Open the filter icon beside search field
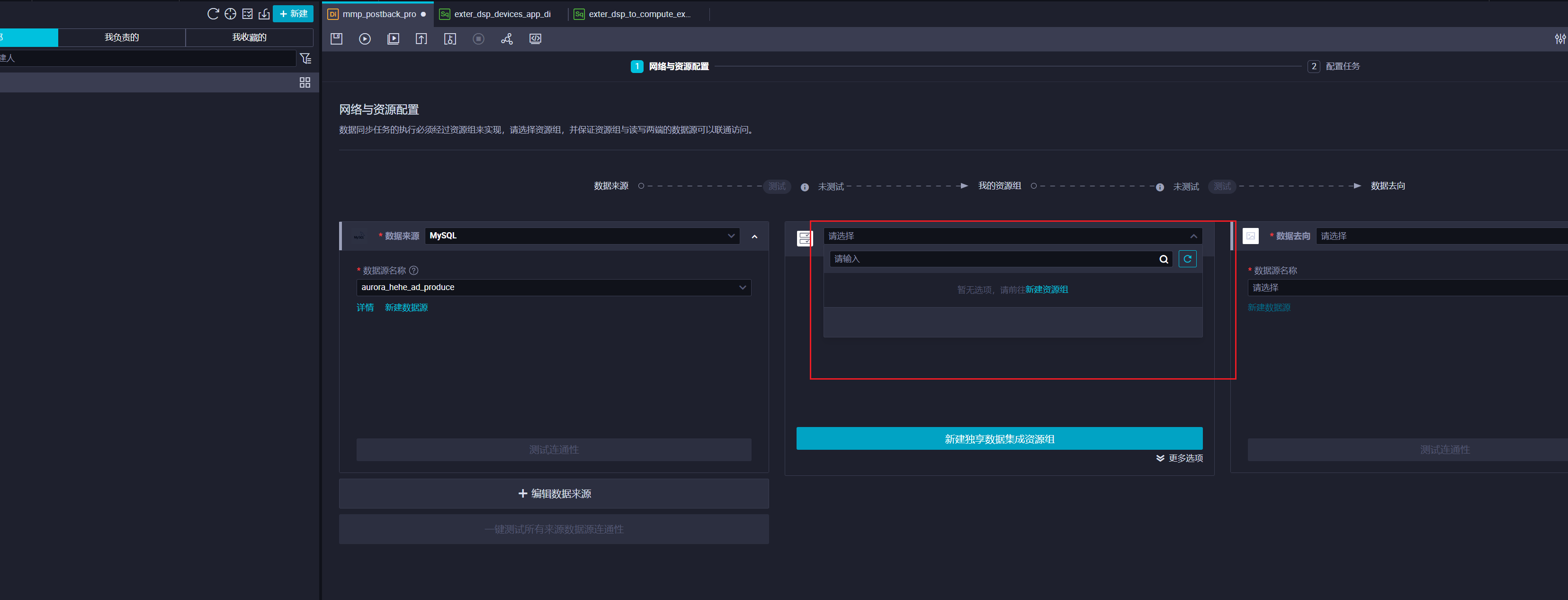This screenshot has width=1568, height=600. click(305, 58)
